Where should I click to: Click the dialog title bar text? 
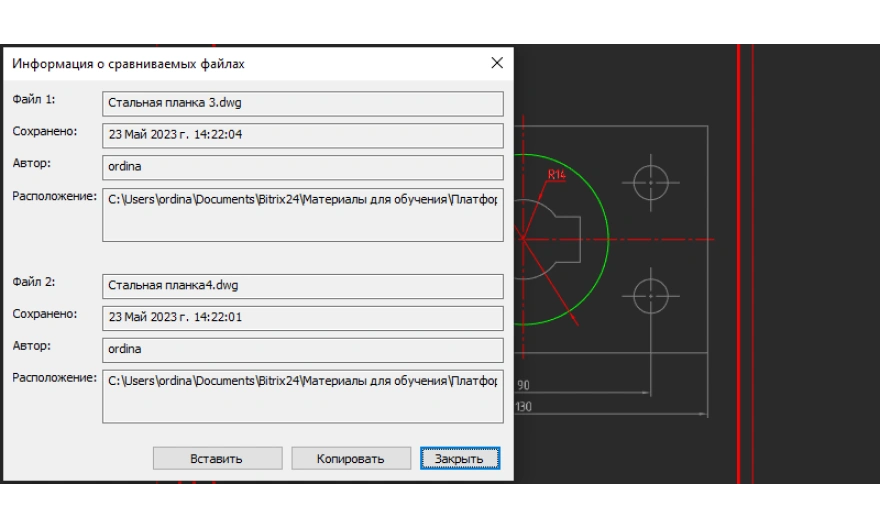click(x=128, y=64)
